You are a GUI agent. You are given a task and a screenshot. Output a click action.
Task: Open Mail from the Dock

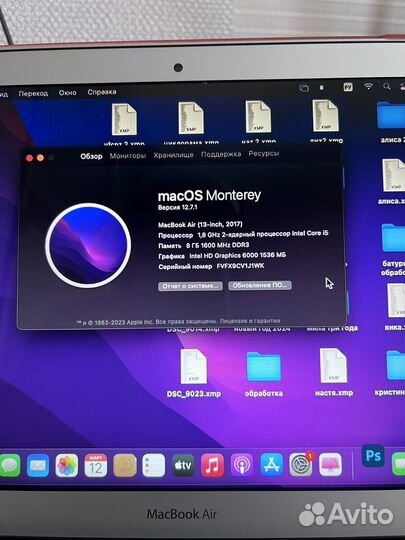click(x=38, y=466)
